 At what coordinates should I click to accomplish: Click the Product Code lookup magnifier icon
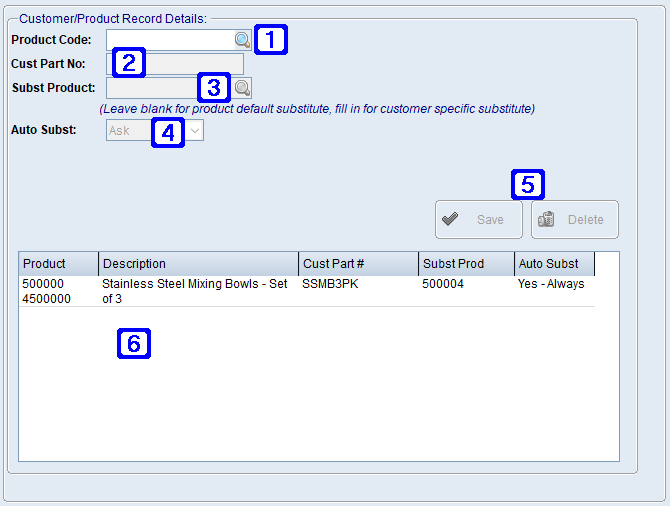(243, 40)
